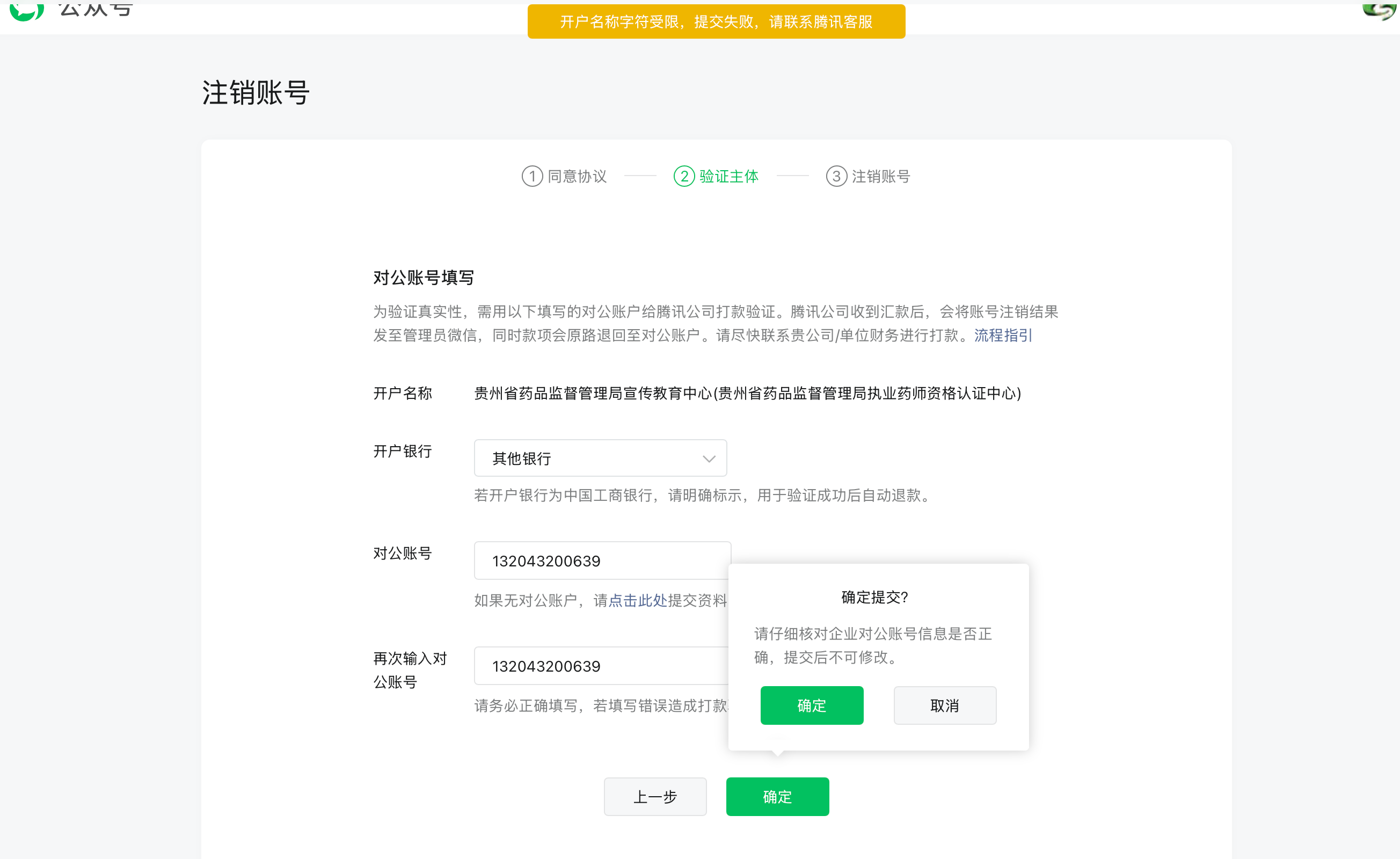Open the user avatar in top right

1380,10
